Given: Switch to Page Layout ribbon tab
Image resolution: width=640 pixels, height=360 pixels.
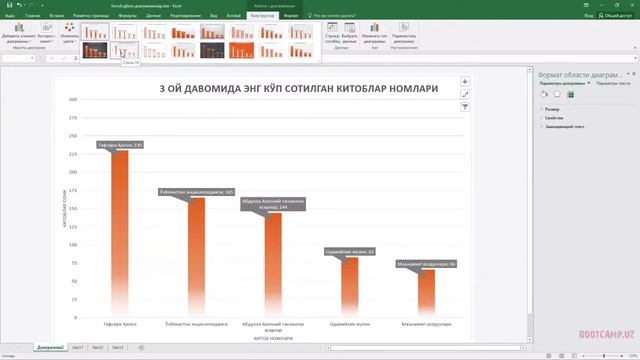Looking at the screenshot, I should tap(91, 16).
